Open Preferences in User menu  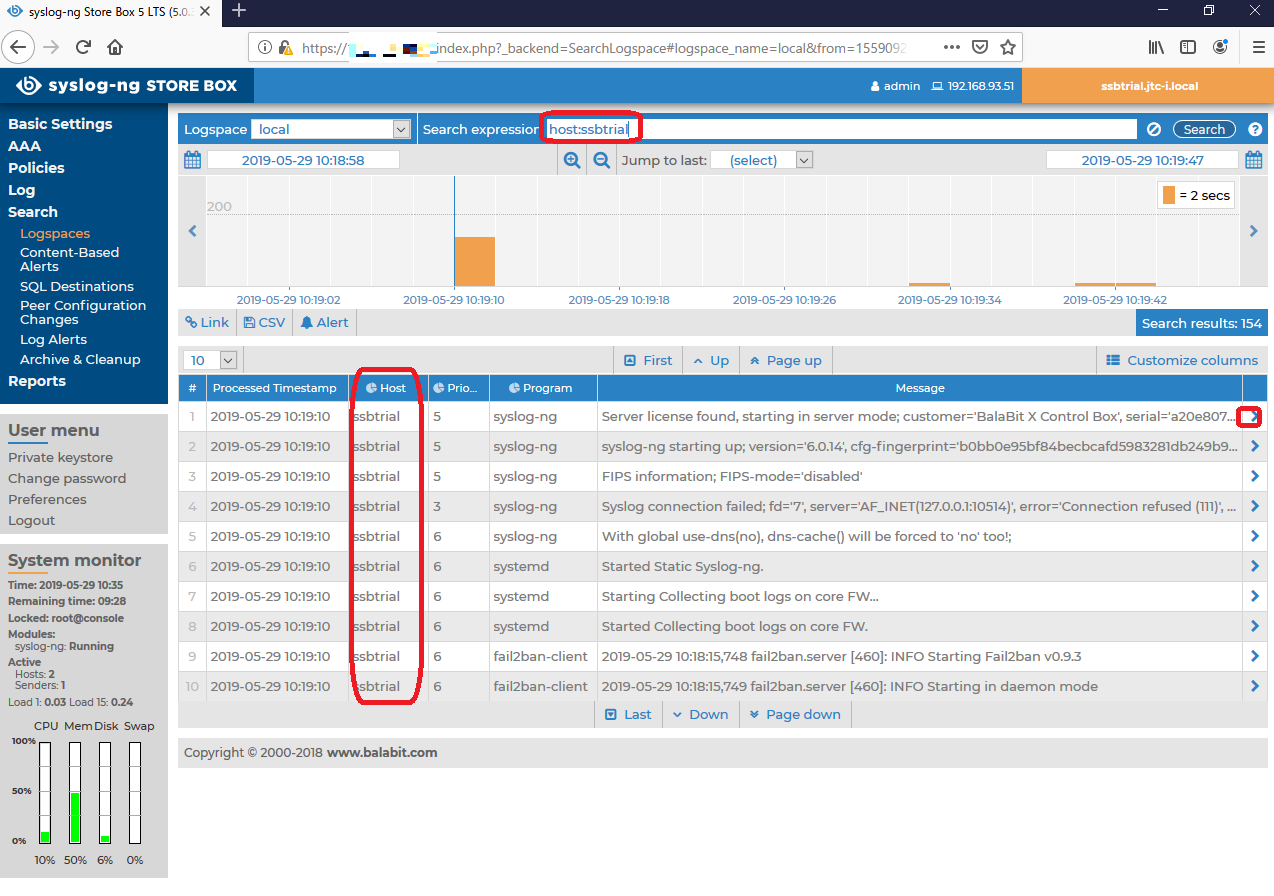[47, 499]
